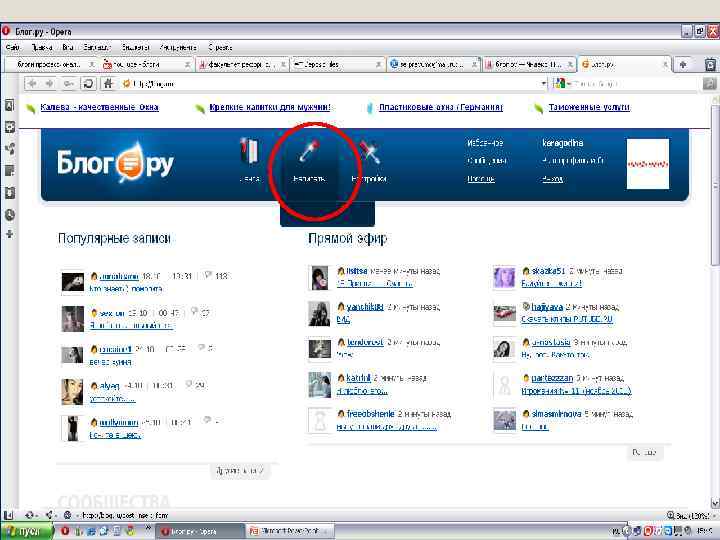Click the plus icon at sidebar bottom

[9, 235]
